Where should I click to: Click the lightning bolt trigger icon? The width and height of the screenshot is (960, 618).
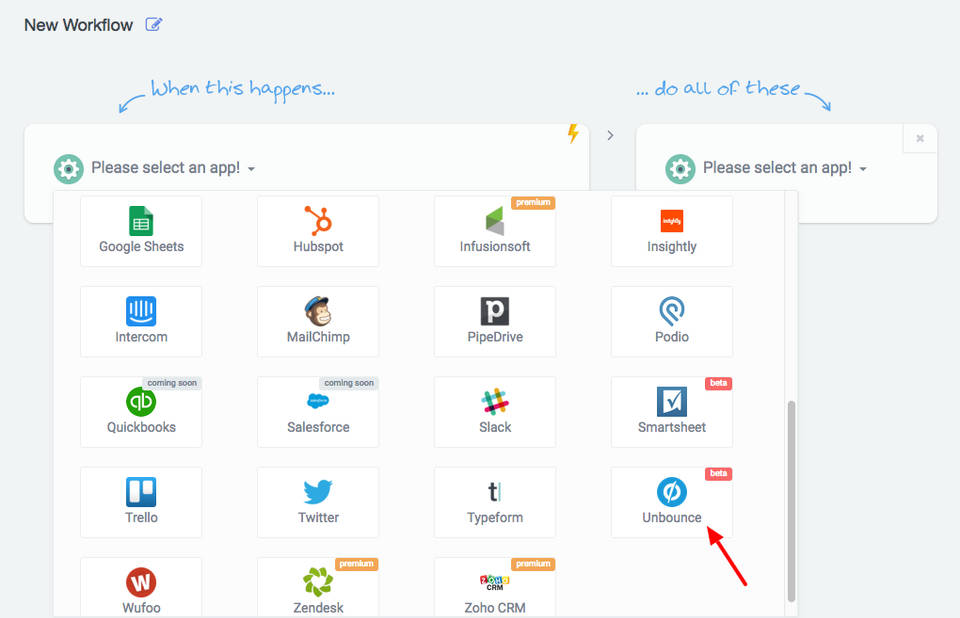click(573, 134)
